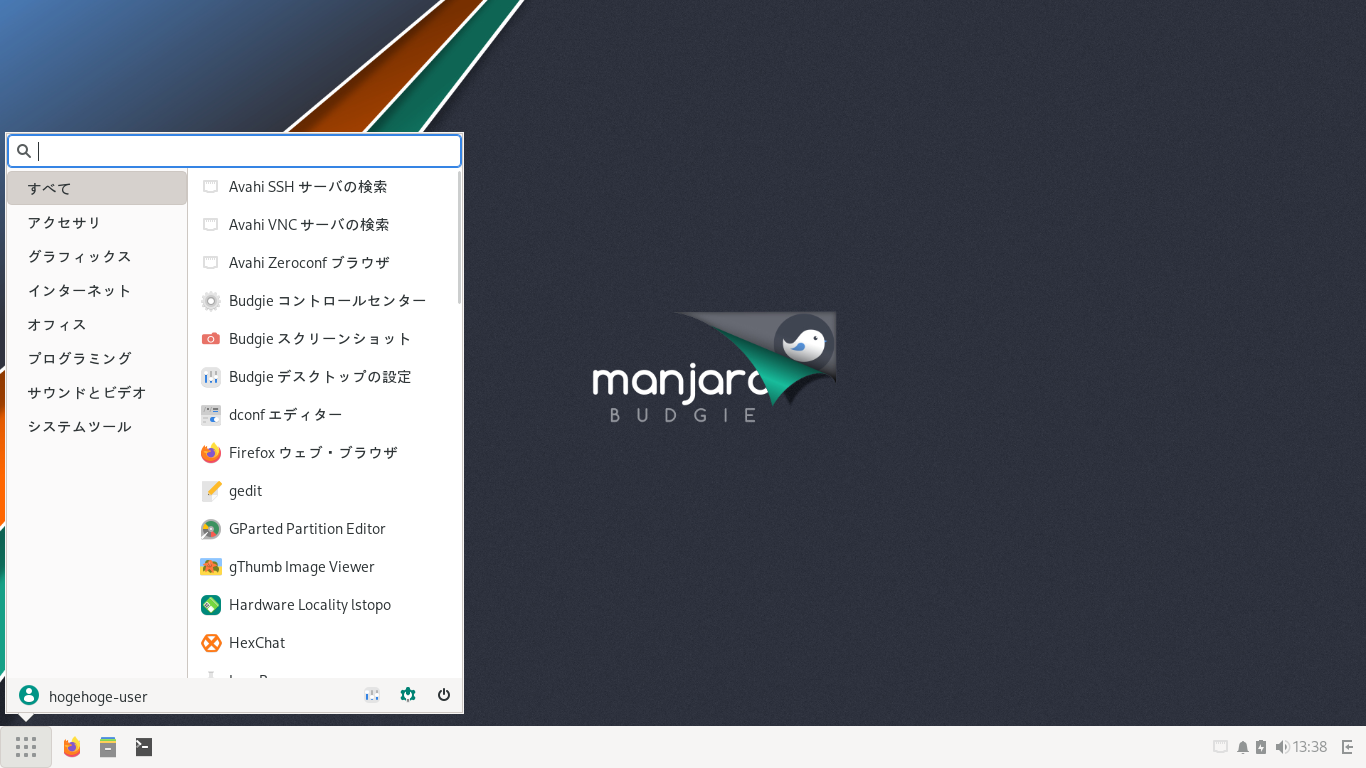The image size is (1366, 768).
Task: Select the アクセサリ category
Action: (97, 222)
